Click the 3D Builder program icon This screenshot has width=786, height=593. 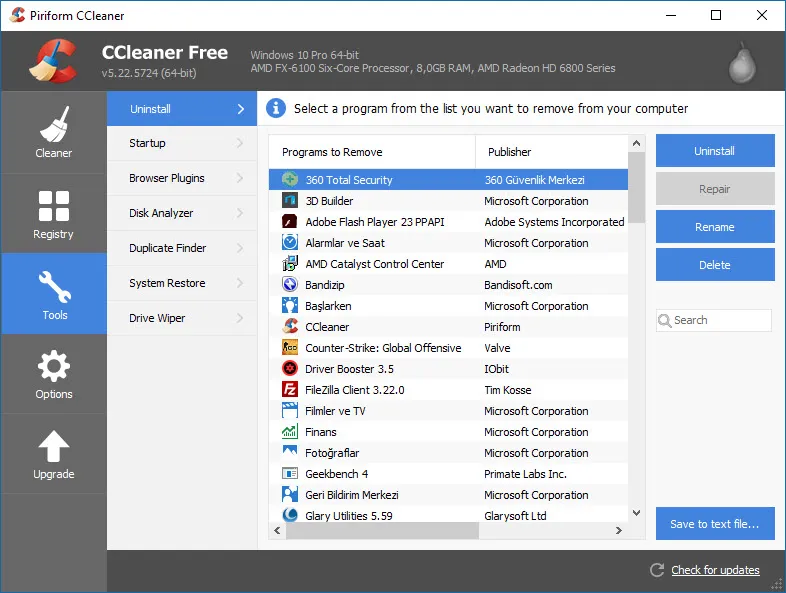[x=290, y=201]
